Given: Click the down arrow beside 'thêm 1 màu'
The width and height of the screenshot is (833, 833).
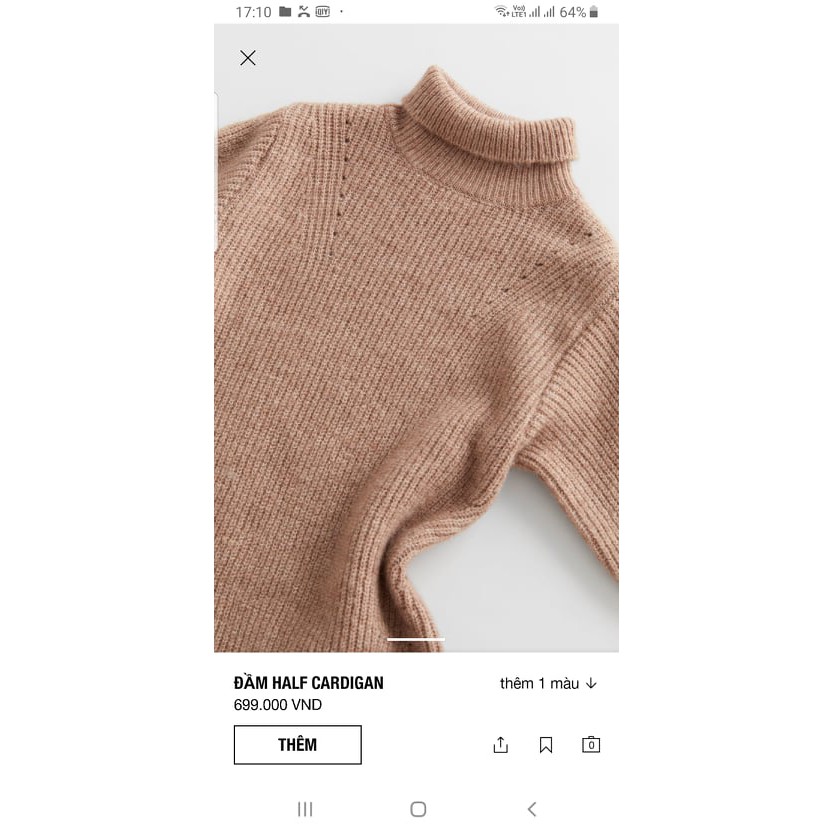Looking at the screenshot, I should pyautogui.click(x=591, y=683).
